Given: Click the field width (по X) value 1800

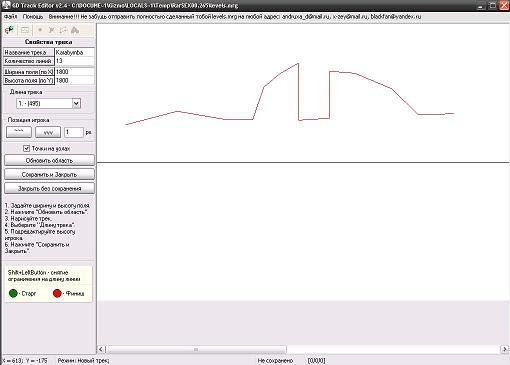Looking at the screenshot, I should pyautogui.click(x=74, y=72).
